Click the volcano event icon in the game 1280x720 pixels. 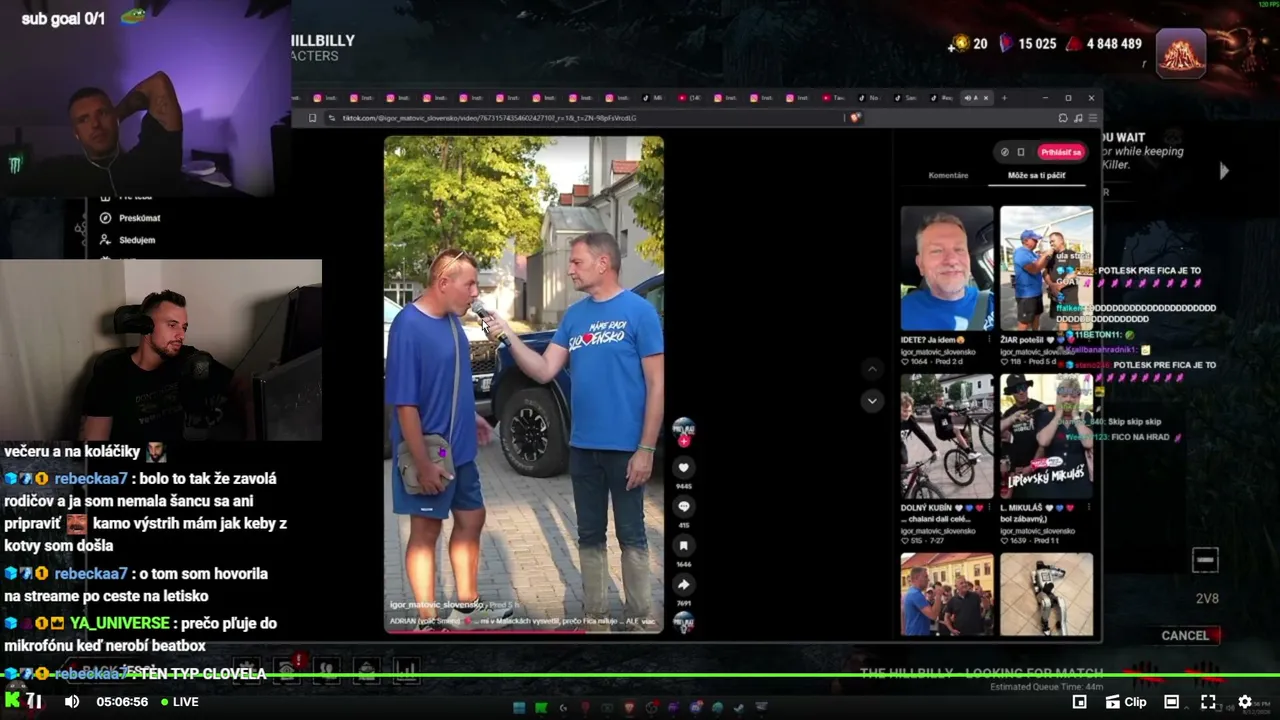click(x=1181, y=52)
